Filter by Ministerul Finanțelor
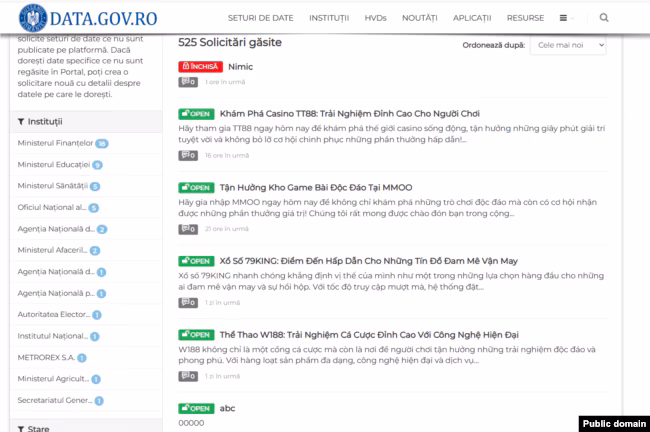The width and height of the screenshot is (650, 432). point(56,144)
